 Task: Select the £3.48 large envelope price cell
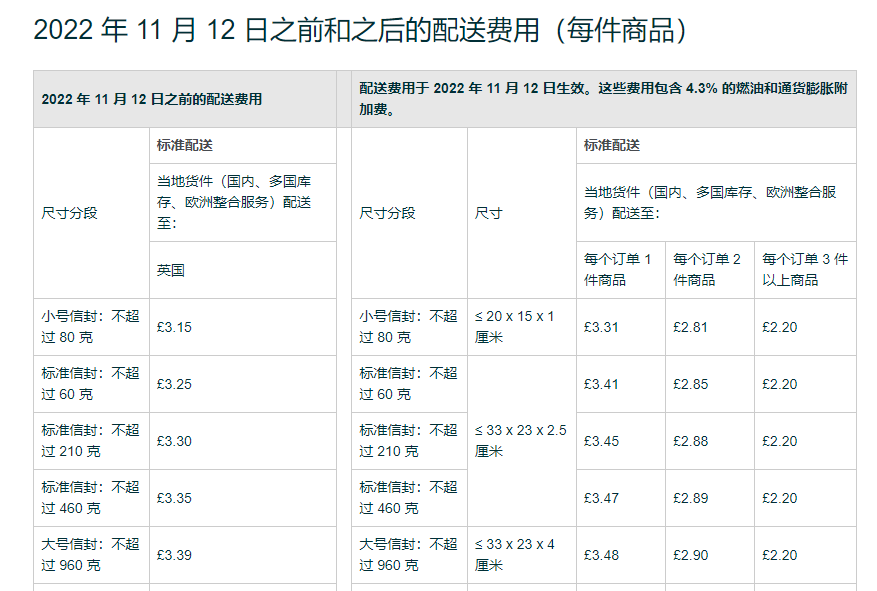tap(595, 554)
